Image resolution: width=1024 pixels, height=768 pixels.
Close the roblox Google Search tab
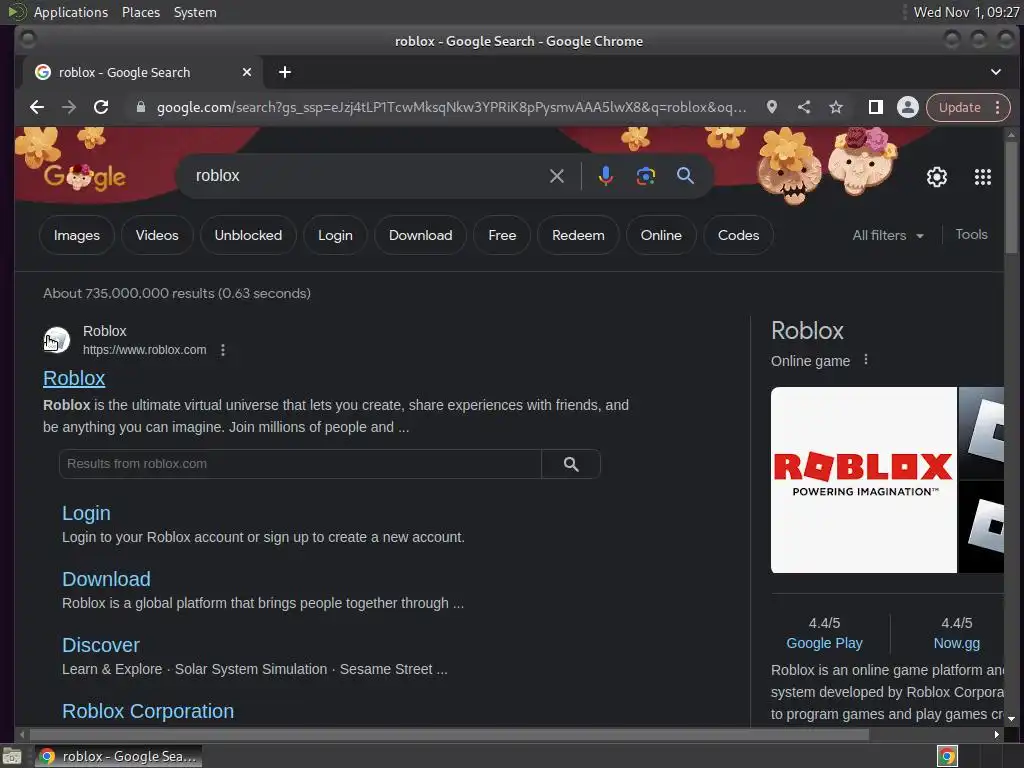[247, 72]
